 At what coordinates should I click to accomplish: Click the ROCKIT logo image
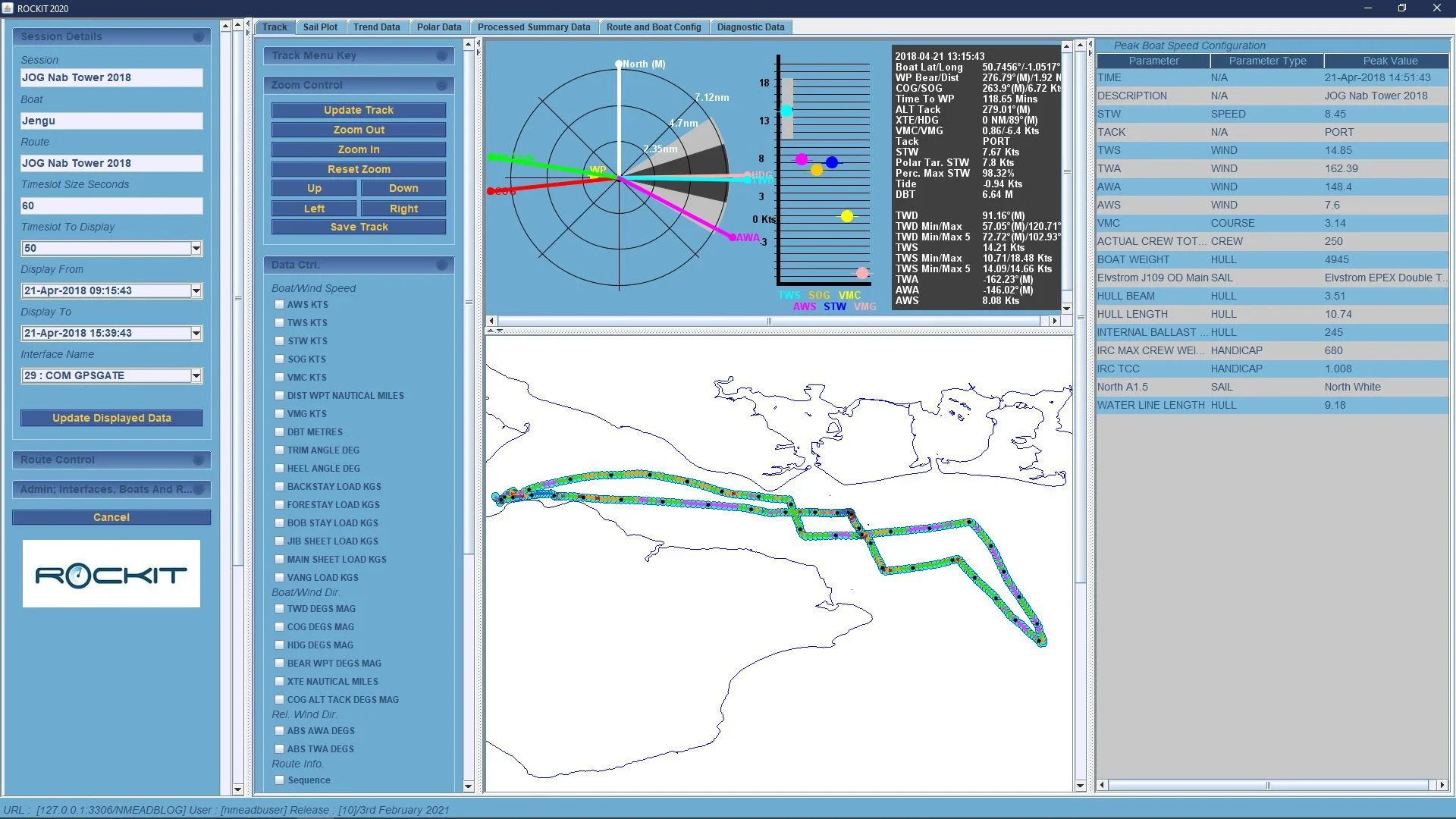(111, 574)
